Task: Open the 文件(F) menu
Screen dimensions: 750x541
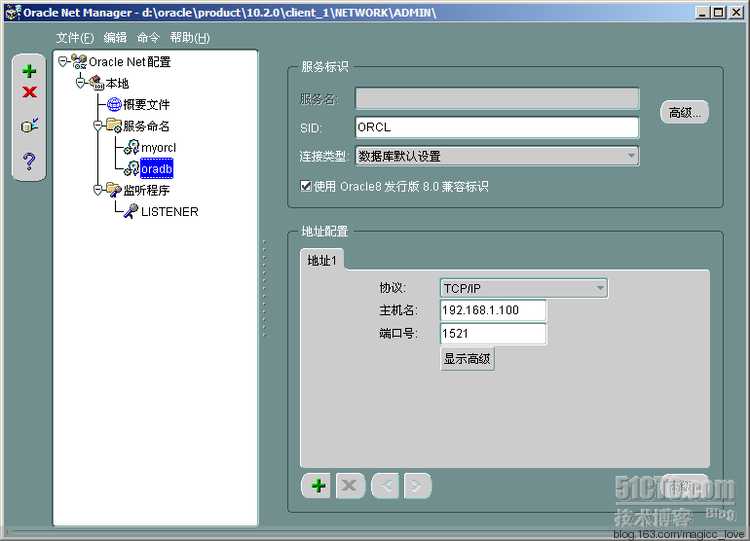Action: pos(75,37)
